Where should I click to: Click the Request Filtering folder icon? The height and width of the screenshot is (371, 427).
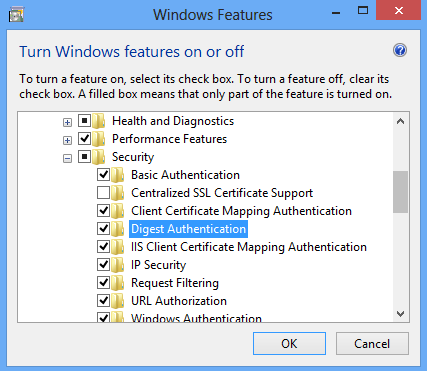pos(117,283)
